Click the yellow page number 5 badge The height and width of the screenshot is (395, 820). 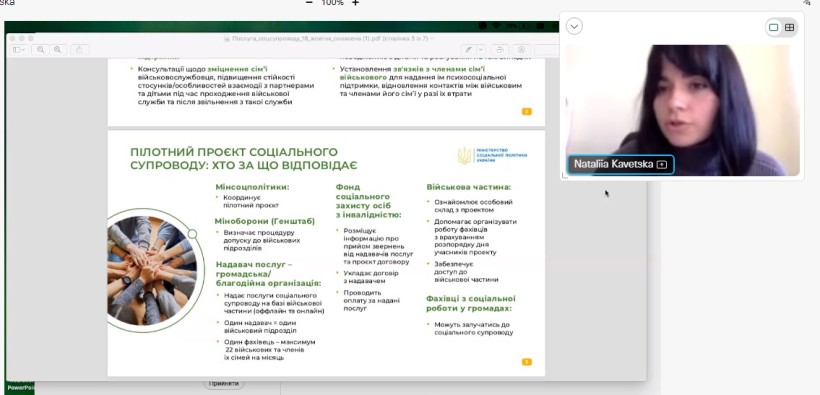click(527, 362)
